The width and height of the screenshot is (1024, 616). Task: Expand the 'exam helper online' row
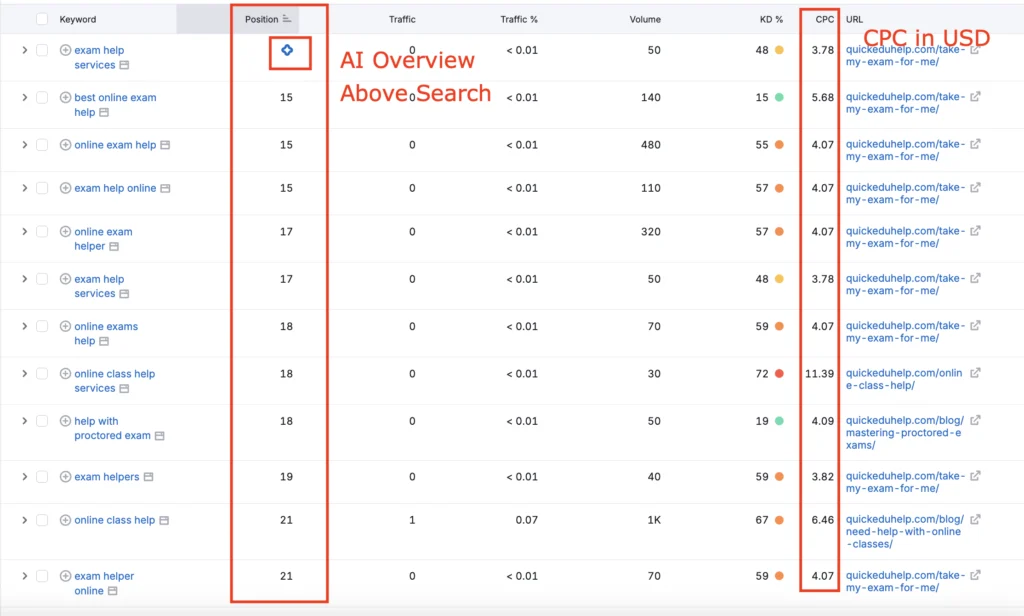tap(24, 576)
